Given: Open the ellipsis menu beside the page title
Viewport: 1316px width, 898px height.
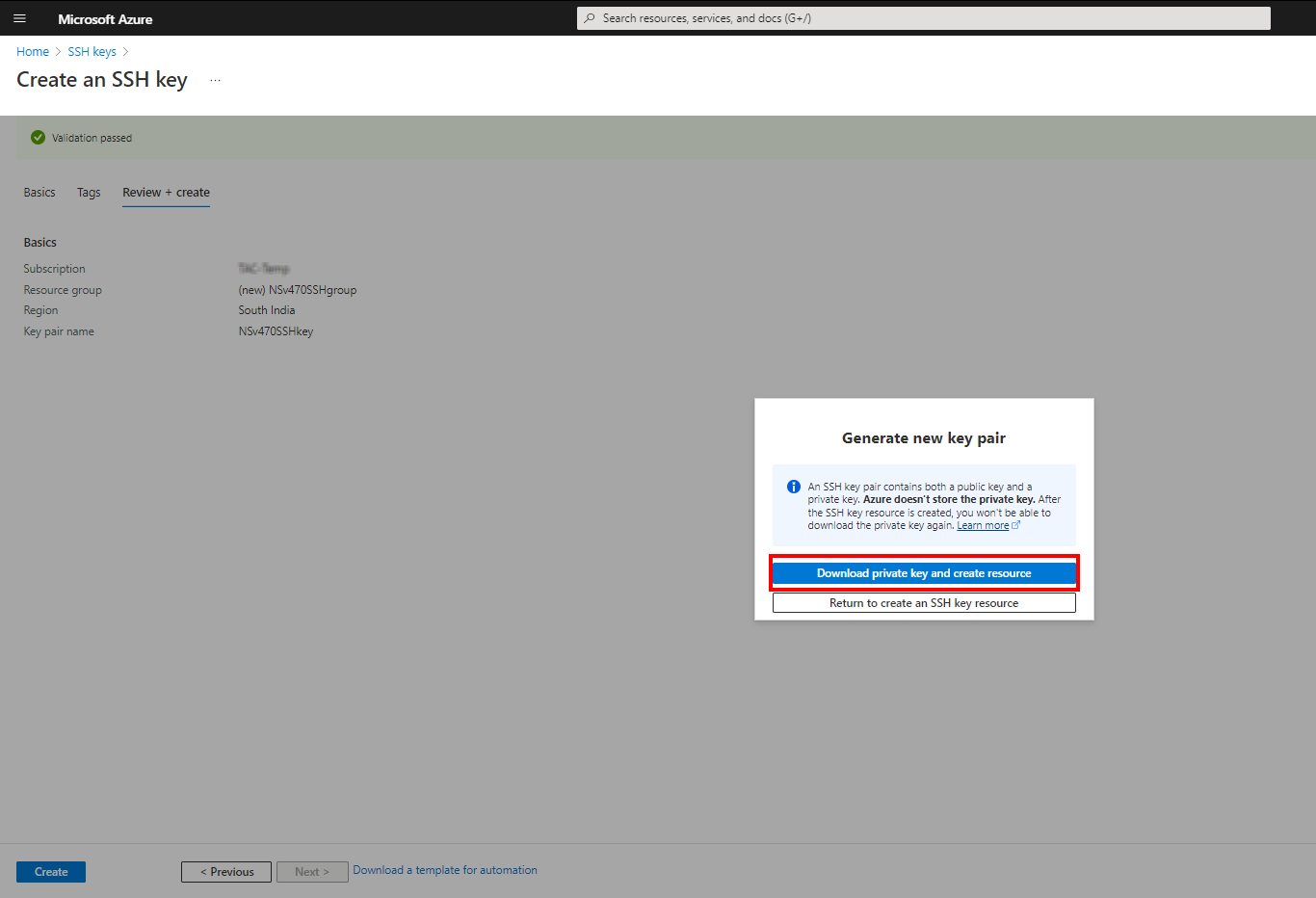Looking at the screenshot, I should point(215,81).
